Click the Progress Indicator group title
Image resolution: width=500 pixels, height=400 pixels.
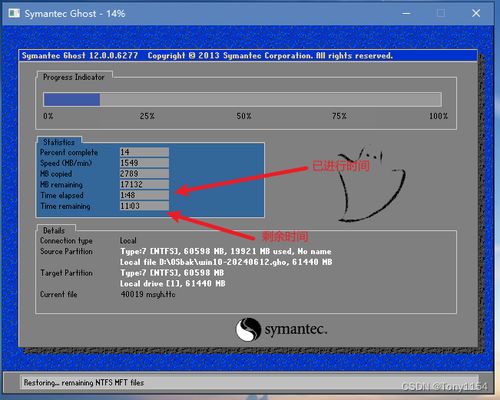74,77
